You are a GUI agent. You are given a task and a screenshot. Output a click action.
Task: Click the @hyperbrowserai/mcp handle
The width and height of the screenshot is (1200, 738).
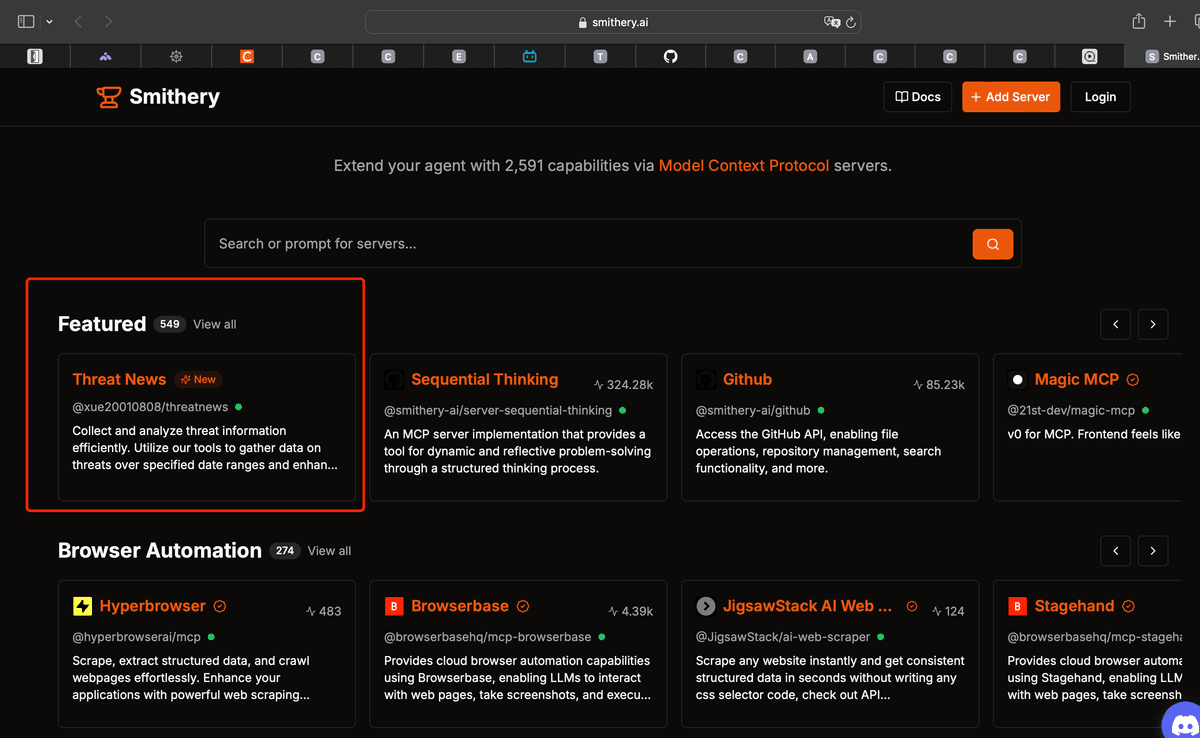(136, 637)
